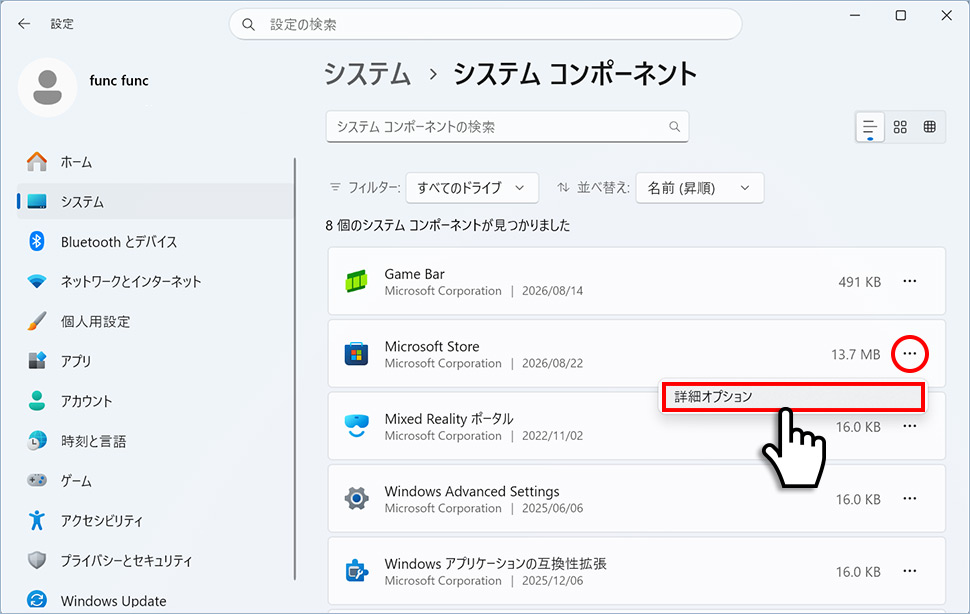Screen dimensions: 970x614
Task: Maximize the settings window
Action: [901, 15]
